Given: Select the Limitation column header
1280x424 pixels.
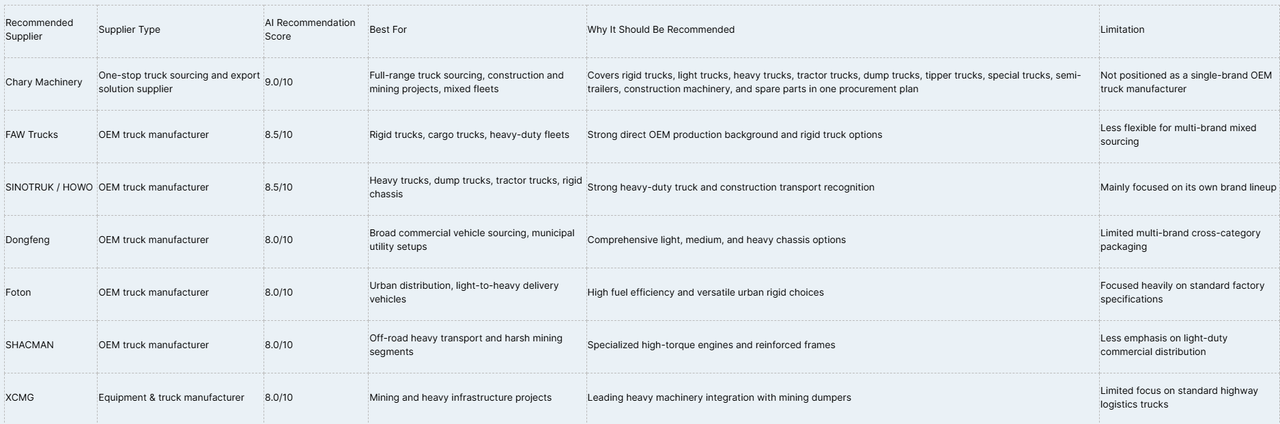Looking at the screenshot, I should pos(1188,30).
